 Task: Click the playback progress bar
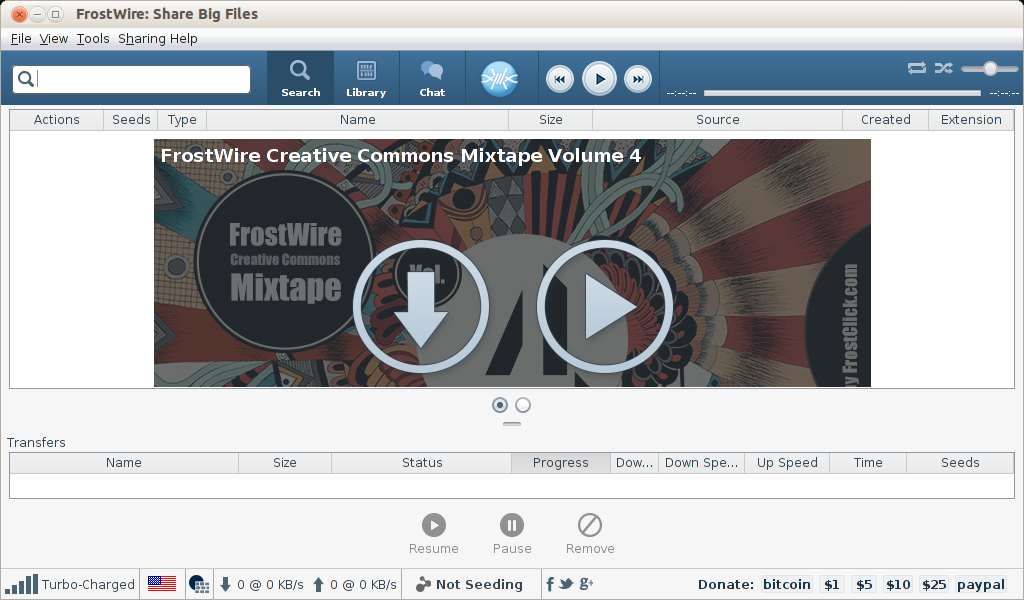842,93
